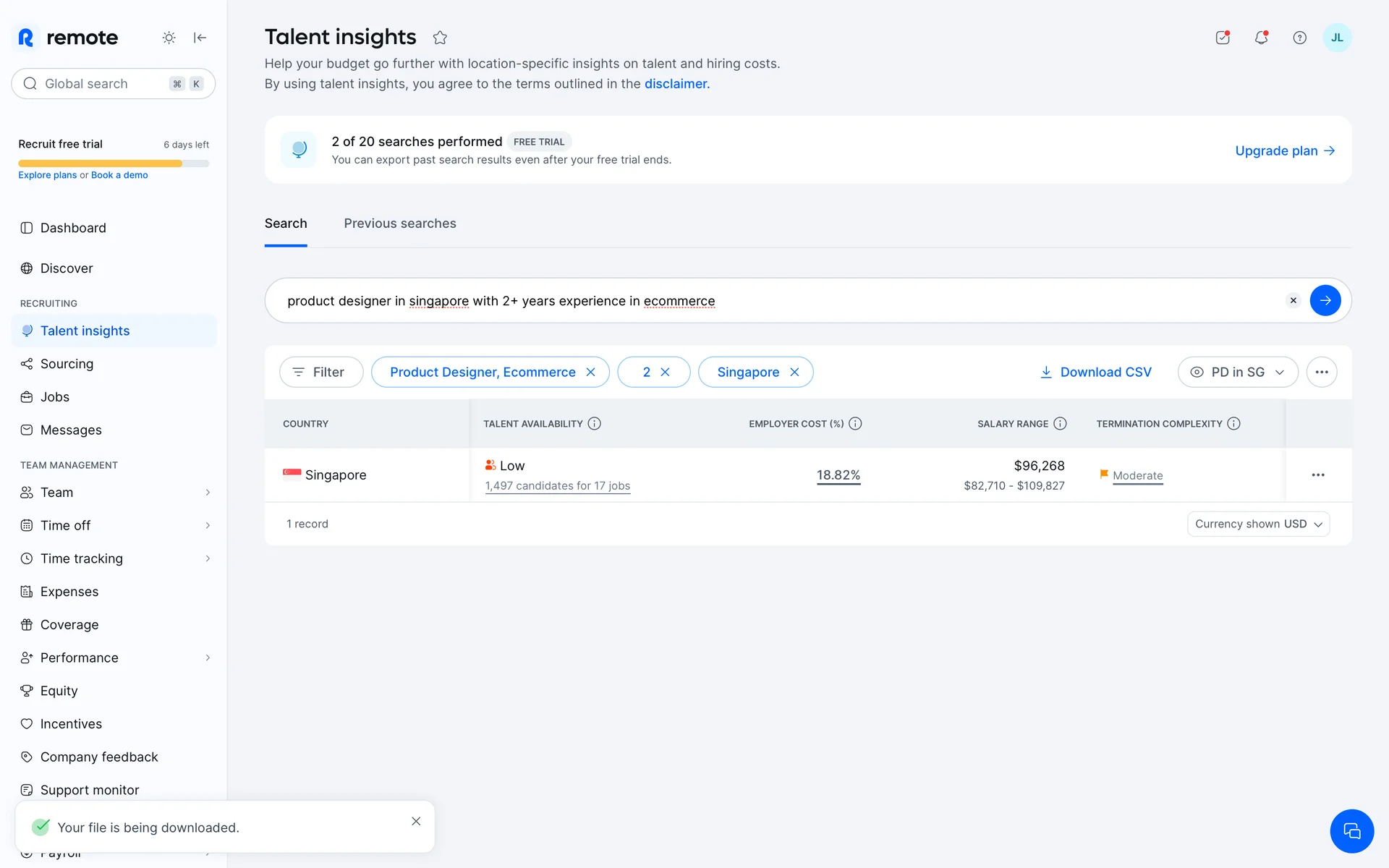Clear the search query text
Image resolution: width=1389 pixels, height=868 pixels.
(1293, 300)
